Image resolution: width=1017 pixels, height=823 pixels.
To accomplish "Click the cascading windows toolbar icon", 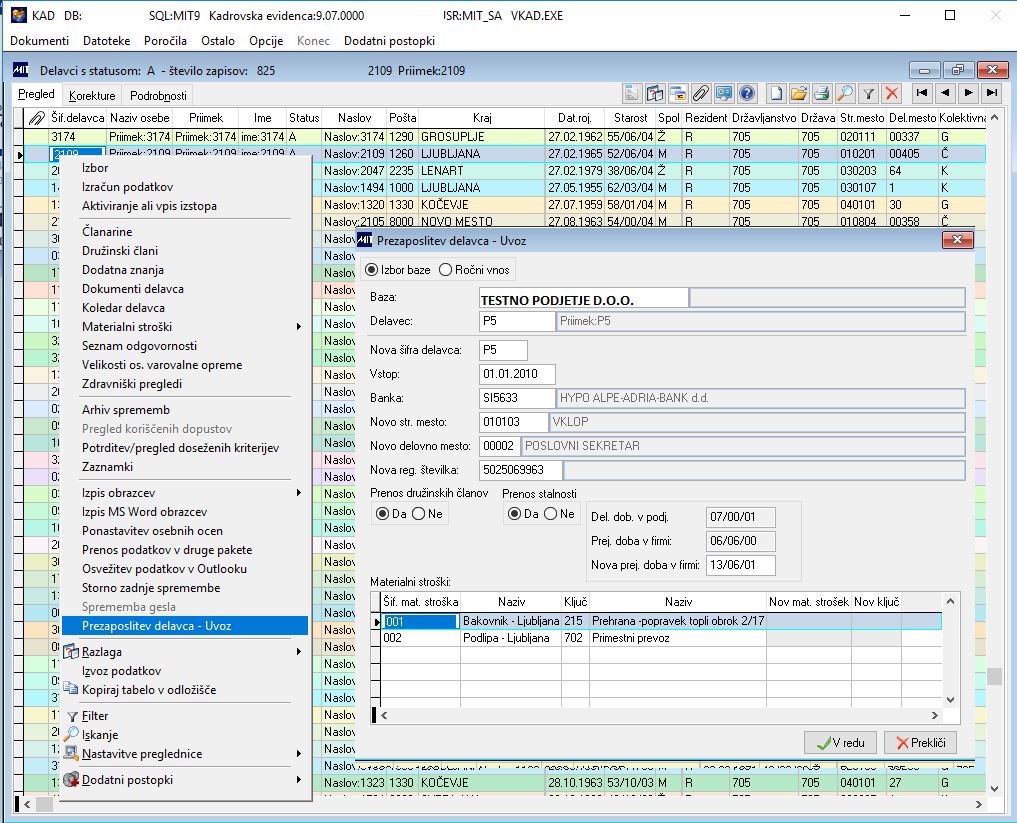I will coord(678,93).
